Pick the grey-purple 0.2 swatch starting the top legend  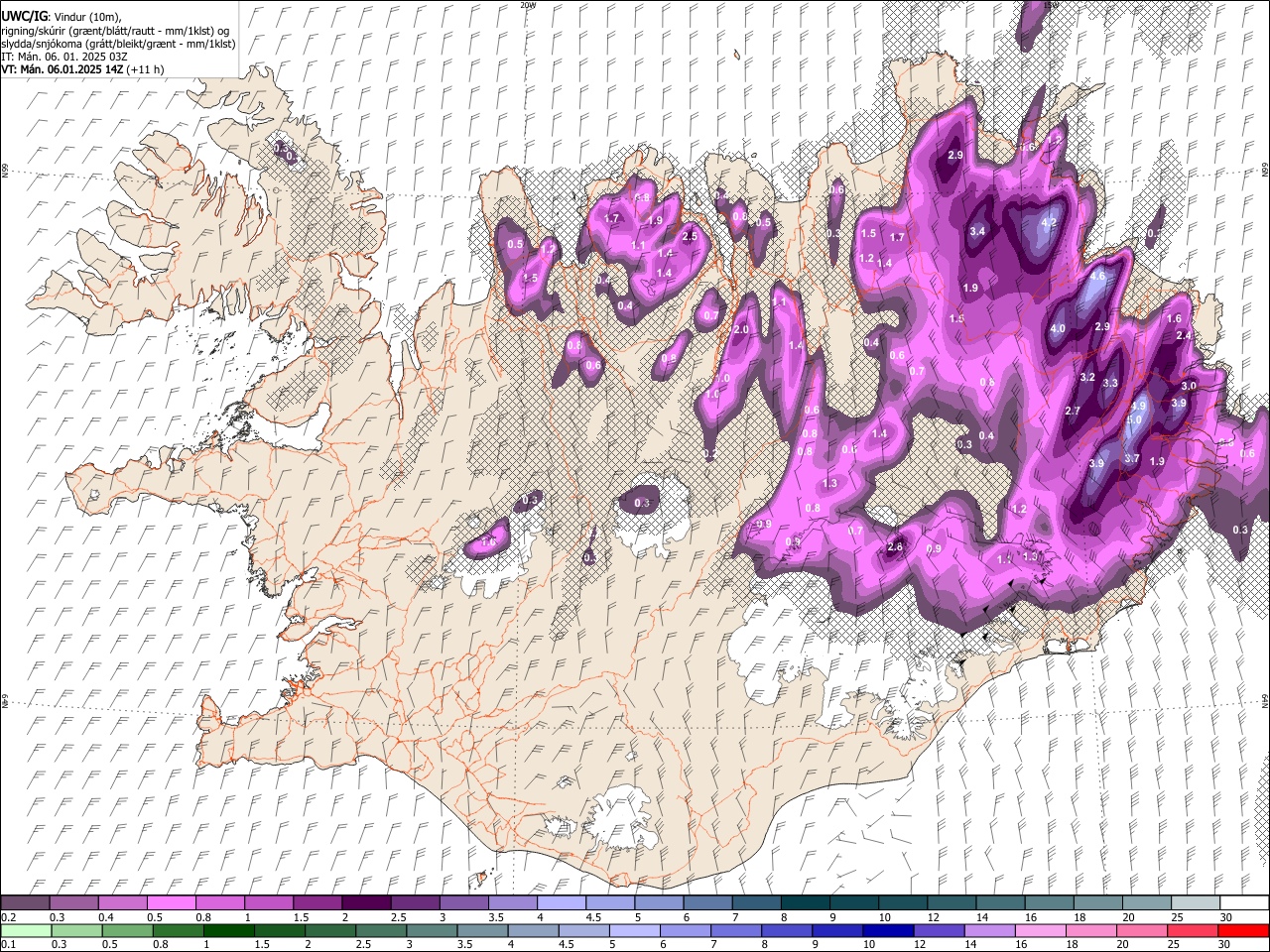[x=25, y=903]
